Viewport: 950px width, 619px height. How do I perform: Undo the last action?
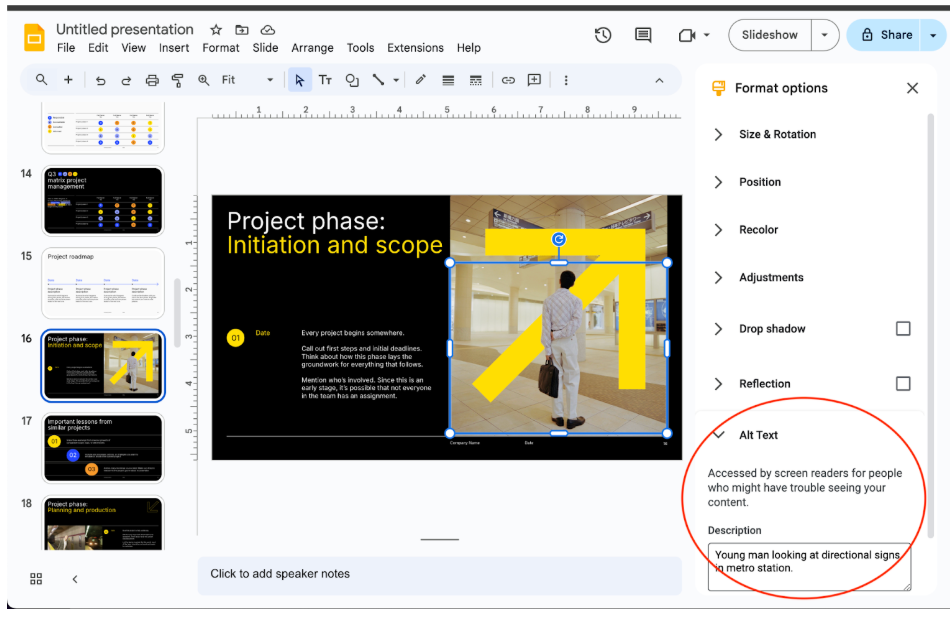click(101, 79)
